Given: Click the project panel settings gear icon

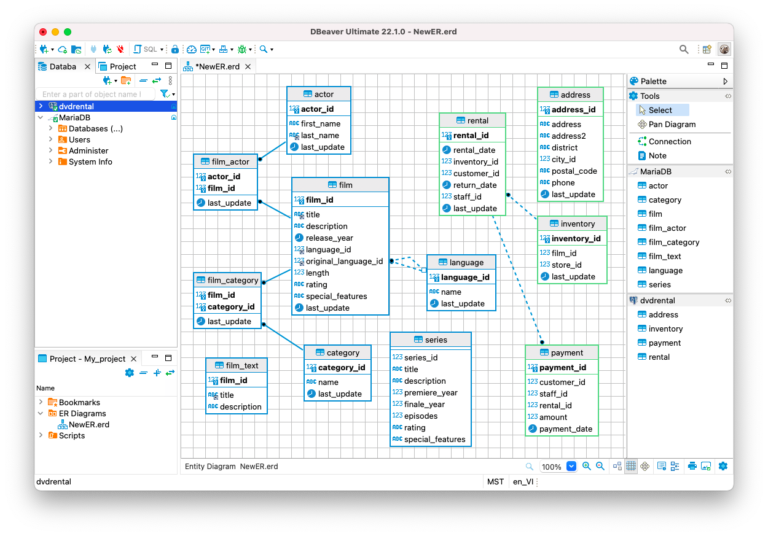Looking at the screenshot, I should click(129, 373).
